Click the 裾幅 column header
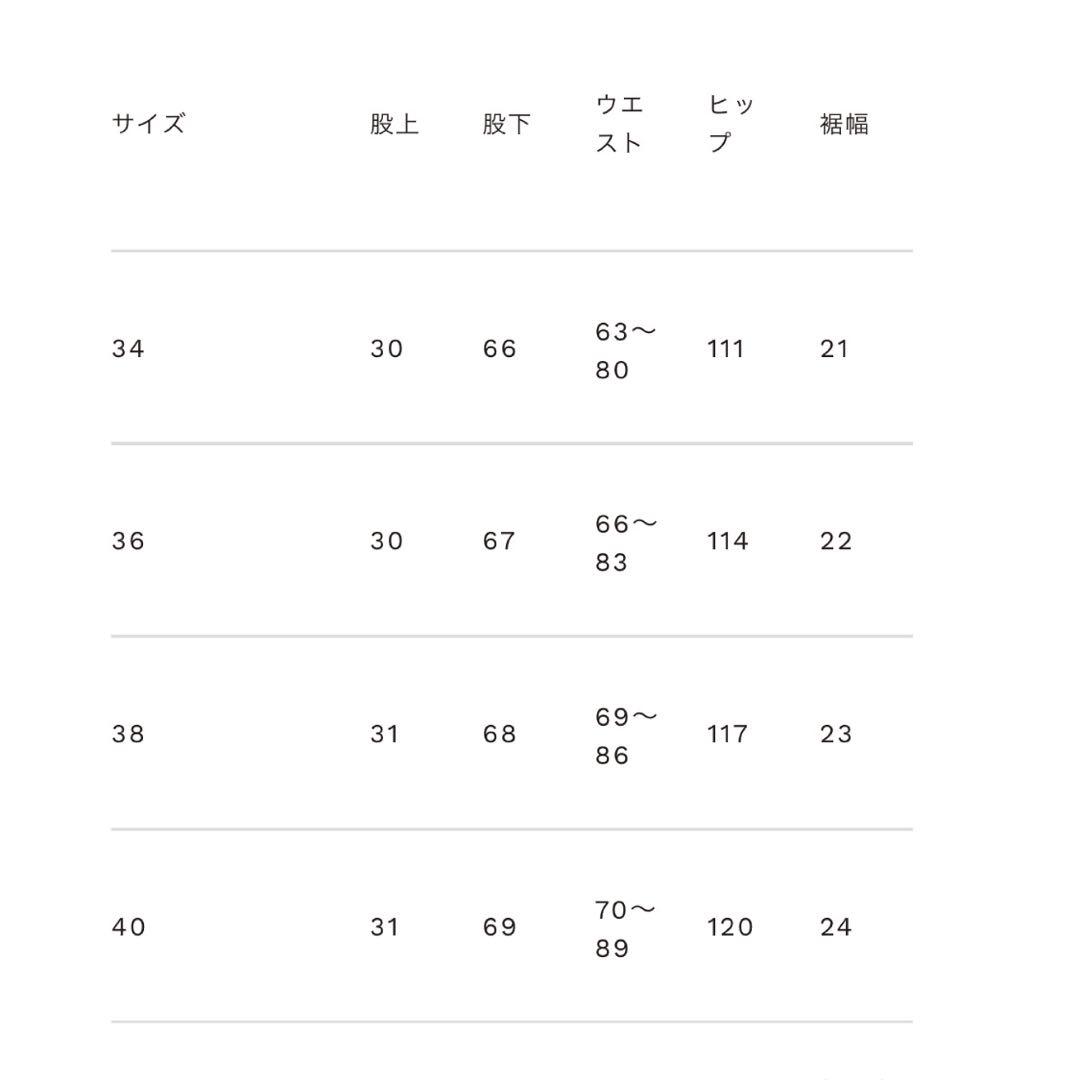The image size is (1080, 1080). pos(844,124)
